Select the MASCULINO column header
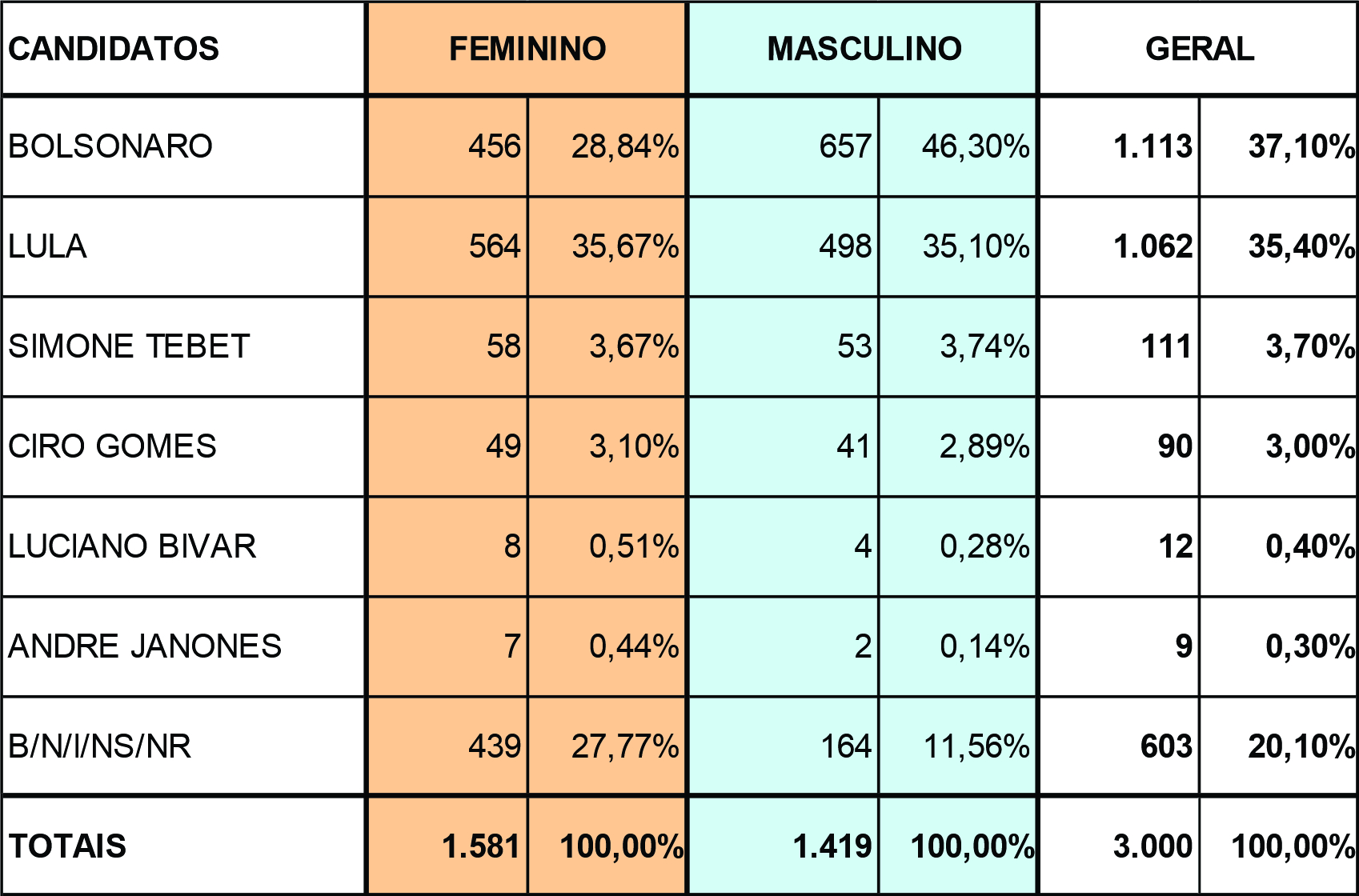The width and height of the screenshot is (1359, 896). [x=863, y=49]
